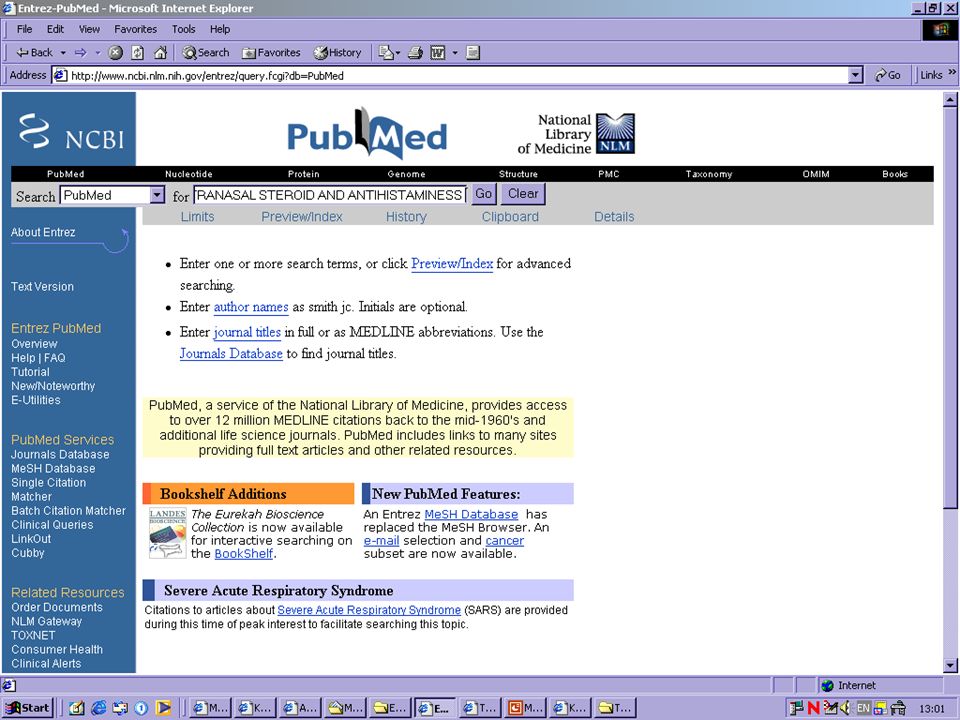
Task: Open the Tools menu
Action: click(x=183, y=29)
